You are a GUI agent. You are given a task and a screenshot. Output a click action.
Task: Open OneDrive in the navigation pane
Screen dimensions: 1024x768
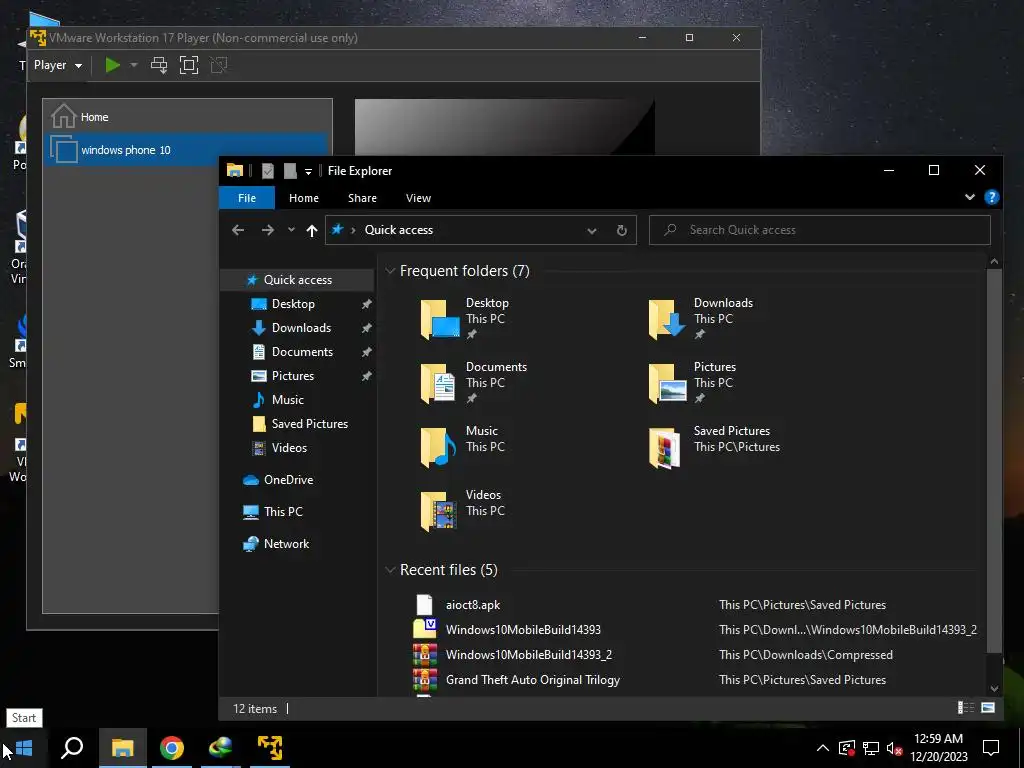pyautogui.click(x=288, y=479)
